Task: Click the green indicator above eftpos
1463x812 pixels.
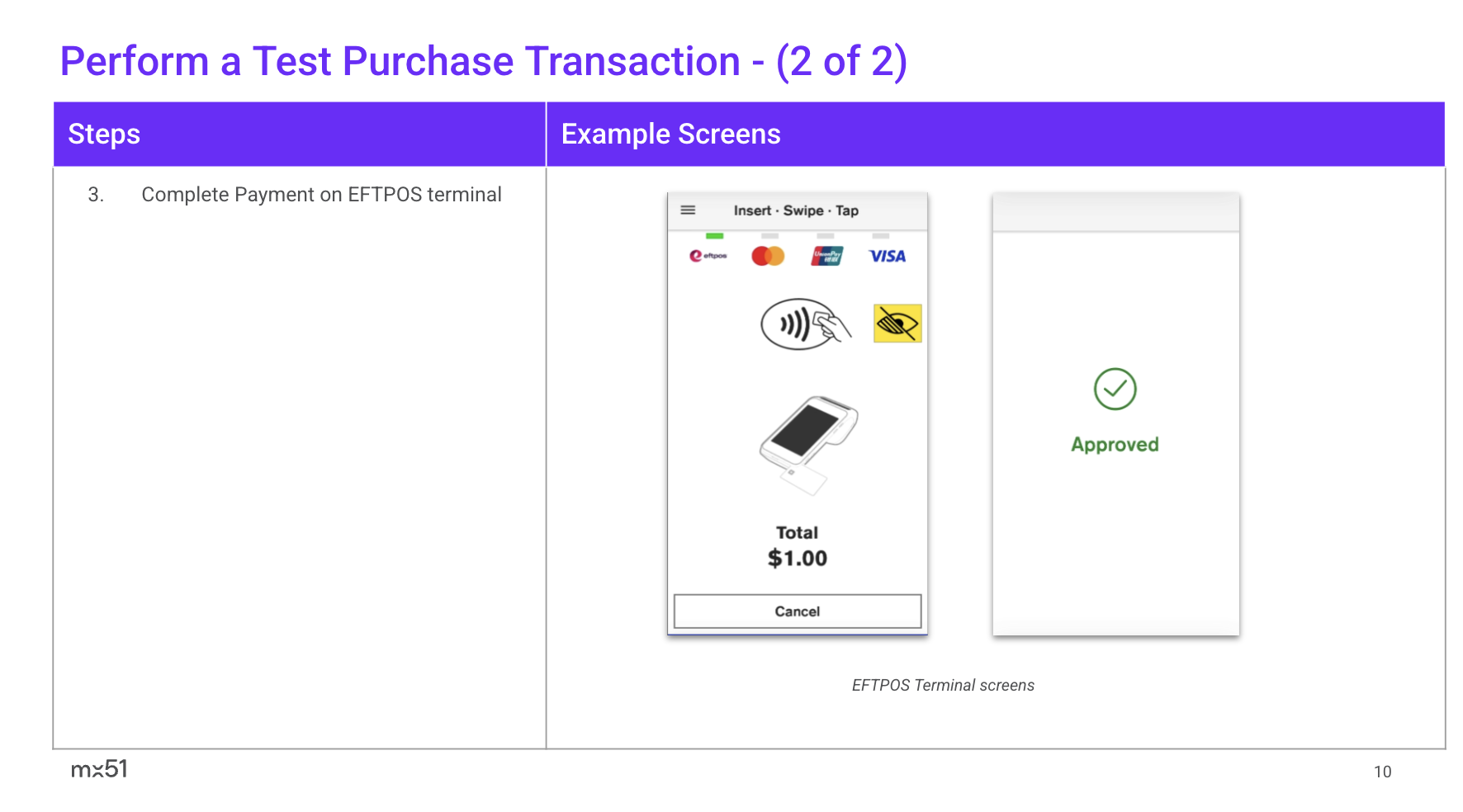Action: coord(714,236)
